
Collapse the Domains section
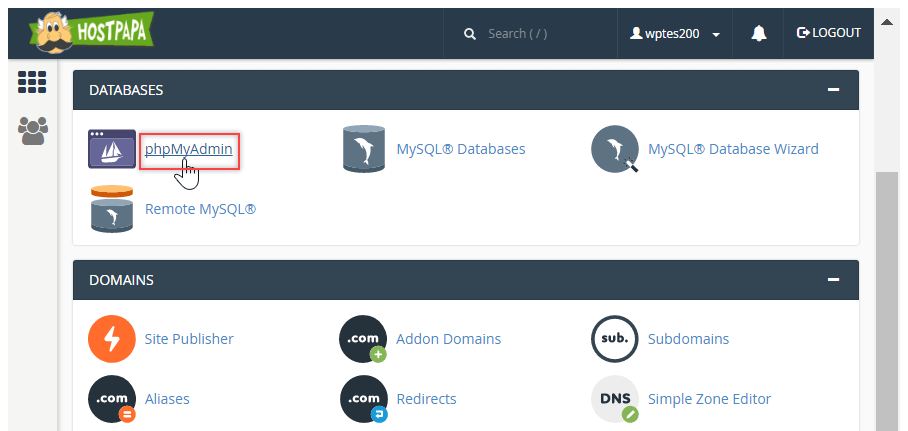tap(833, 280)
